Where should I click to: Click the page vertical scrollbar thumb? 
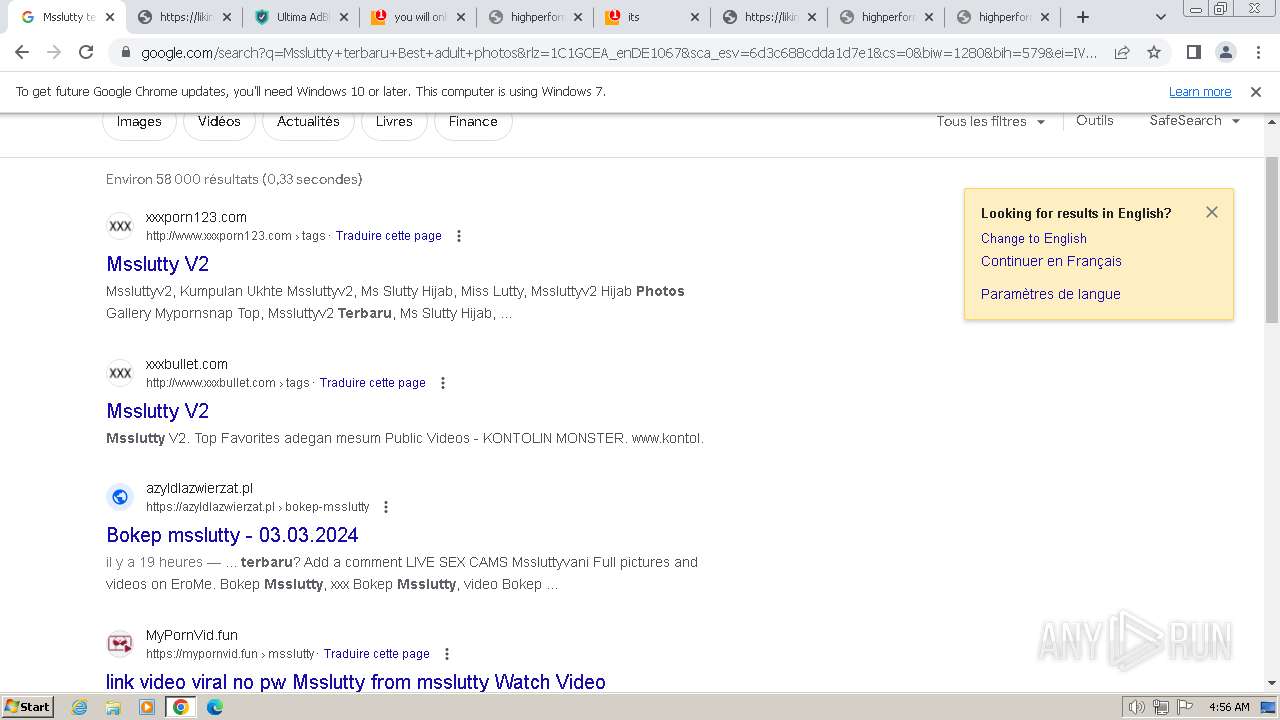(1272, 240)
